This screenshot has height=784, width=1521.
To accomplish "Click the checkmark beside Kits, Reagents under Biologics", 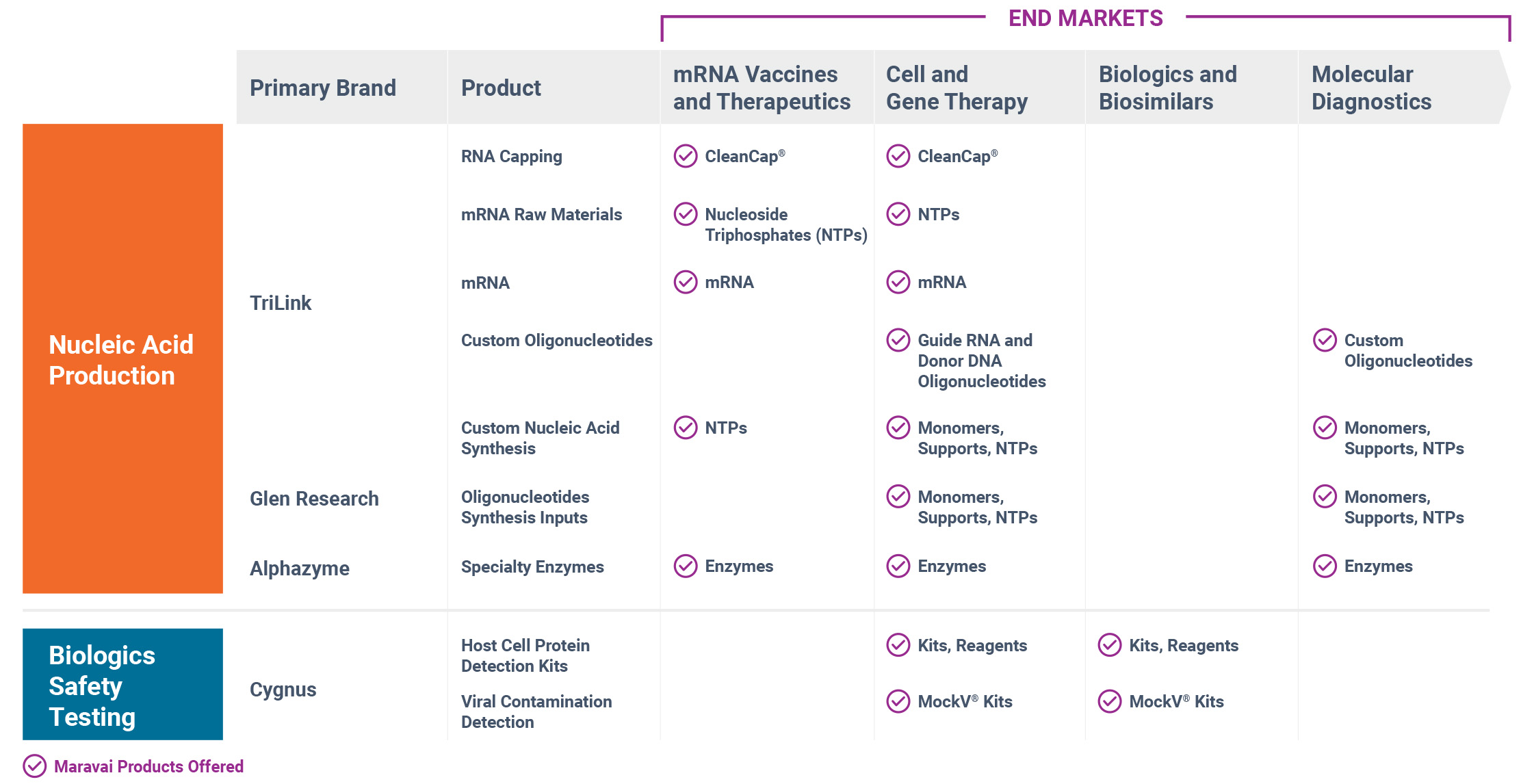I will (x=1109, y=644).
